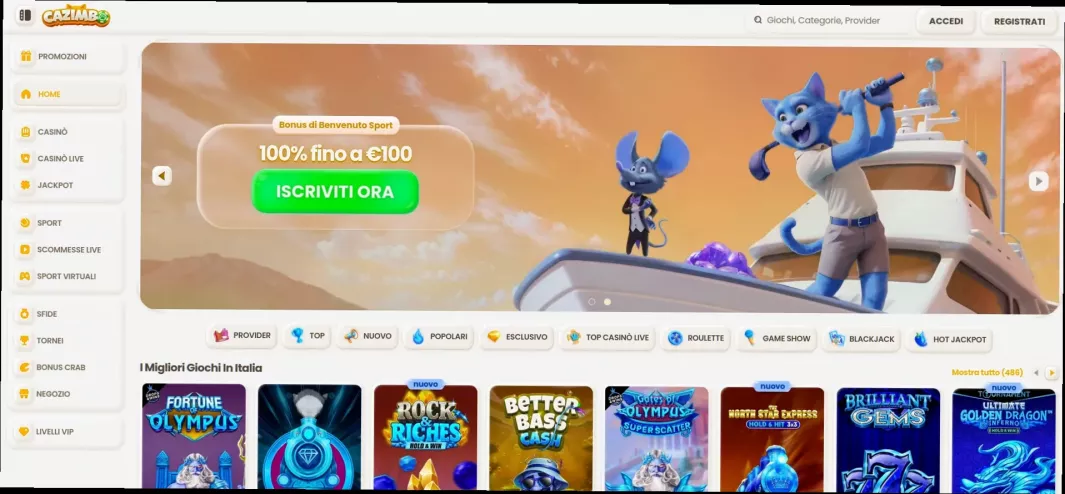1065x494 pixels.
Task: Open Promozioni gift icon in sidebar
Action: [26, 56]
